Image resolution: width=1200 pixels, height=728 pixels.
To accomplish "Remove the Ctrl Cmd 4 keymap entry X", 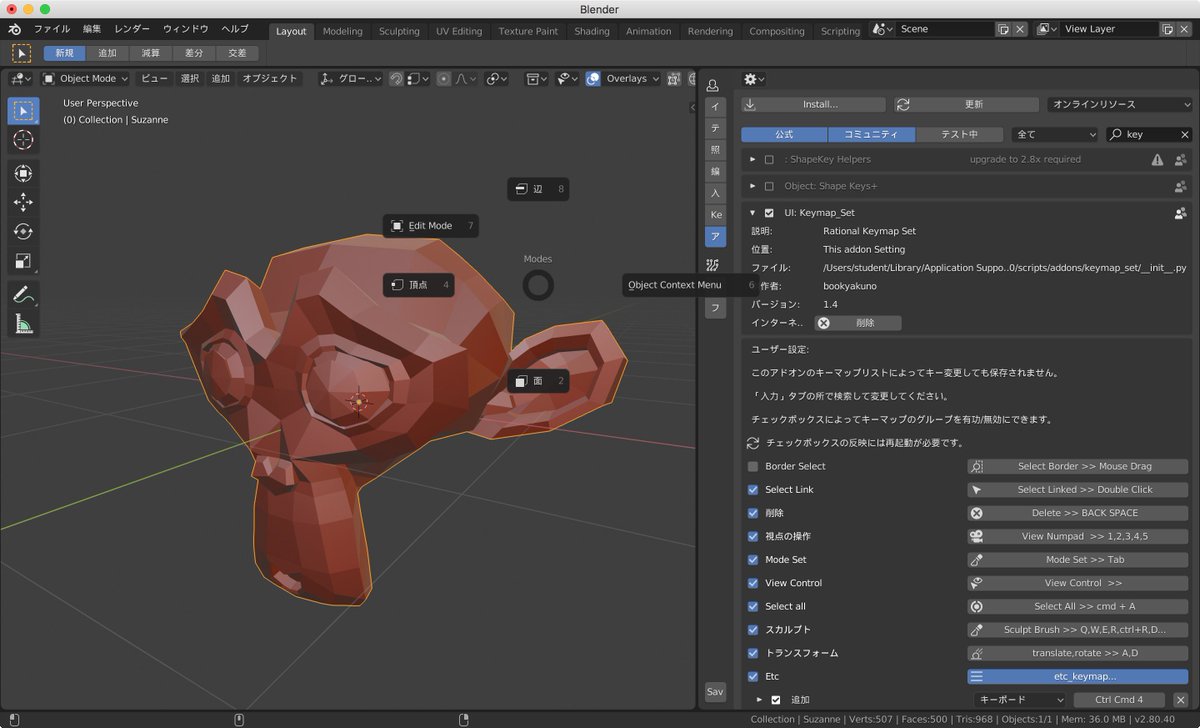I will pos(1180,700).
